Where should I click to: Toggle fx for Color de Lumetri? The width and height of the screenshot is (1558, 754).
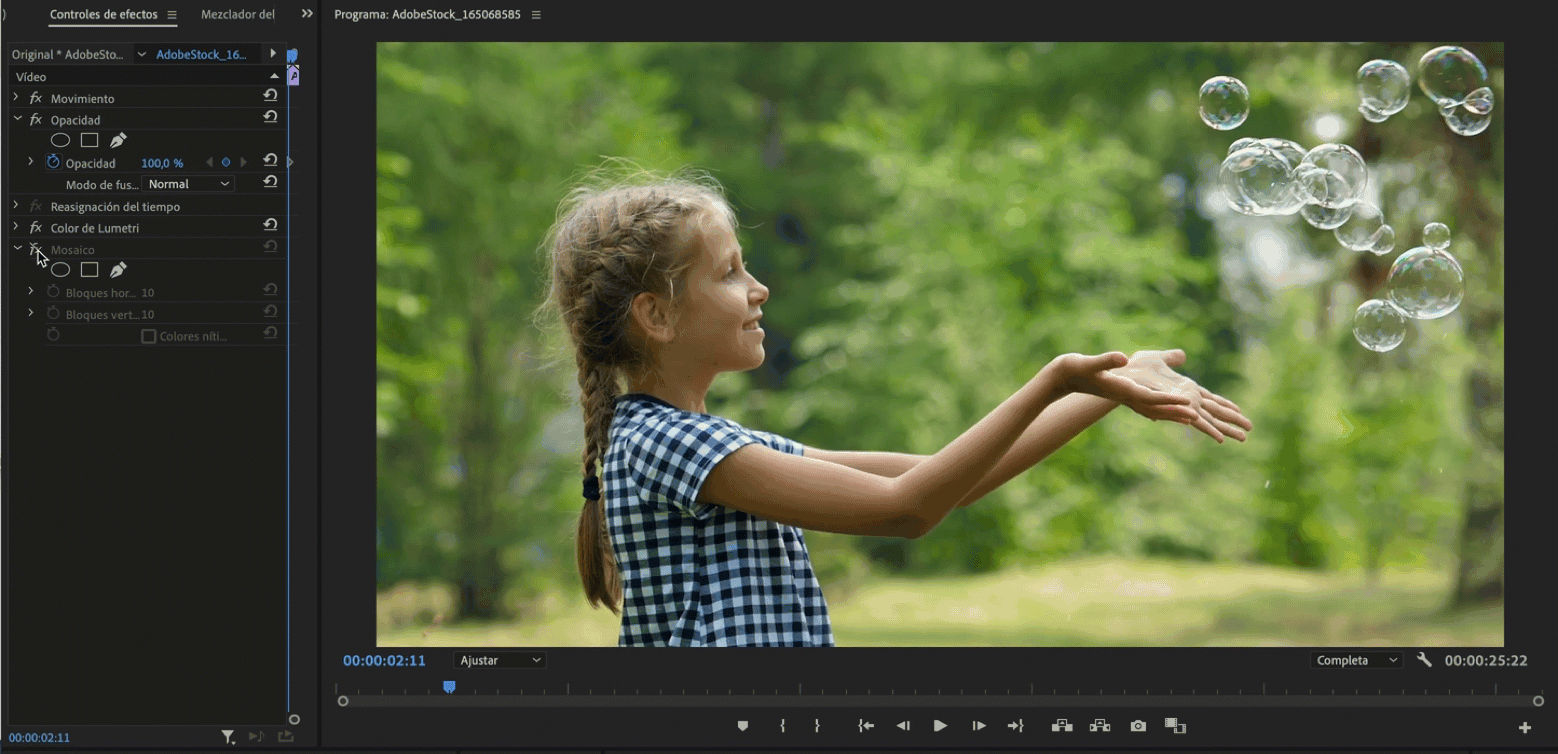coord(36,228)
